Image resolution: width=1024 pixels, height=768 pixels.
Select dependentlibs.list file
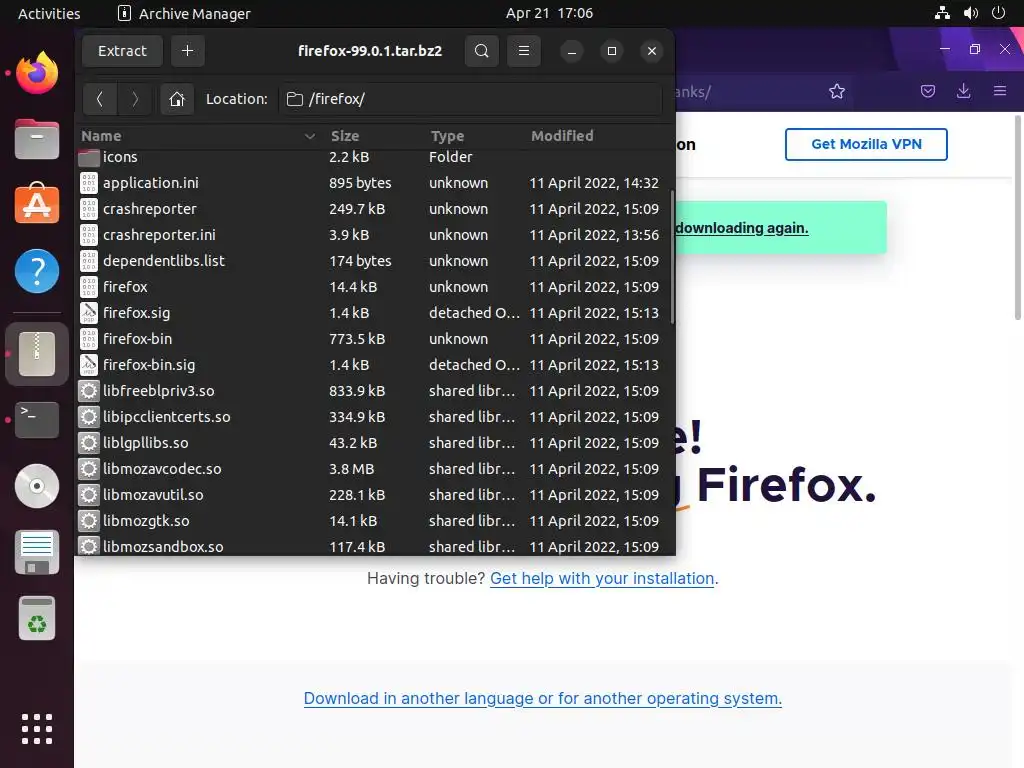[373, 261]
